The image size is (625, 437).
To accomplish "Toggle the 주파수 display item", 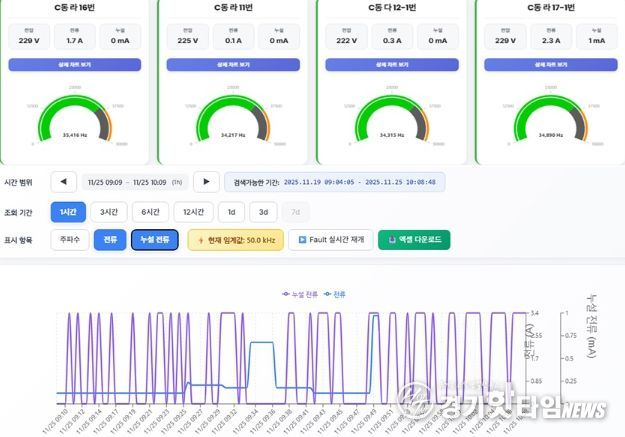I will (69, 240).
